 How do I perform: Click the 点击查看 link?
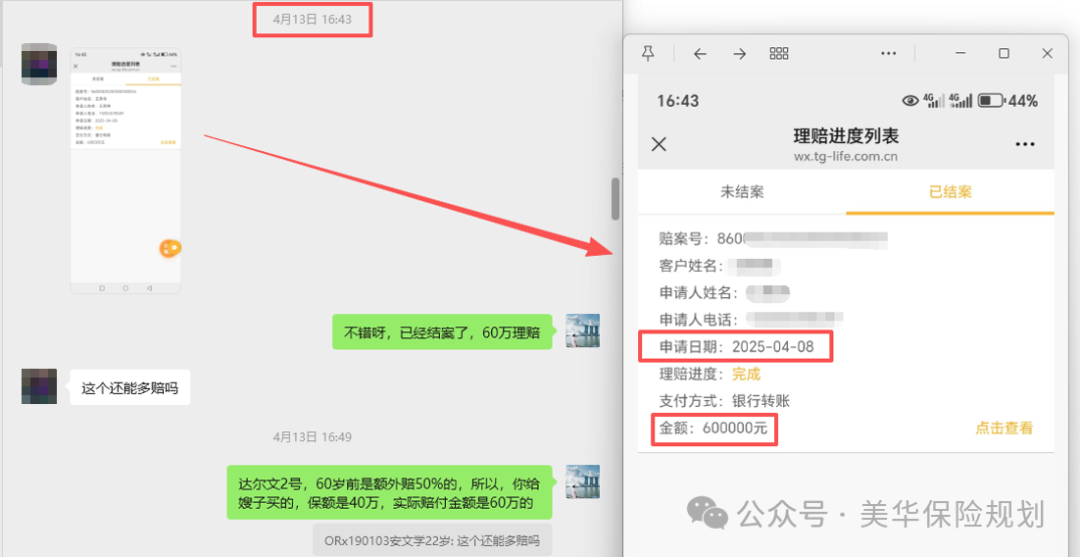pos(1004,428)
